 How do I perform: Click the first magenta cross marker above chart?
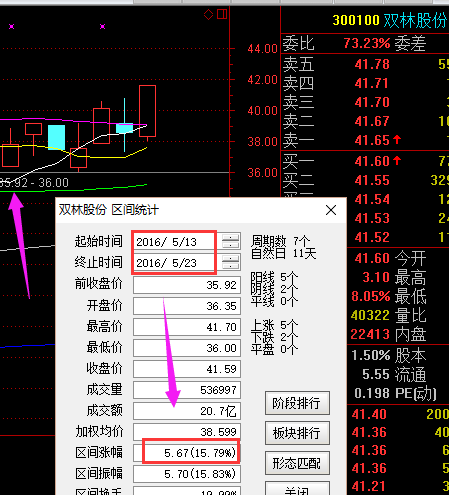click(12, 26)
